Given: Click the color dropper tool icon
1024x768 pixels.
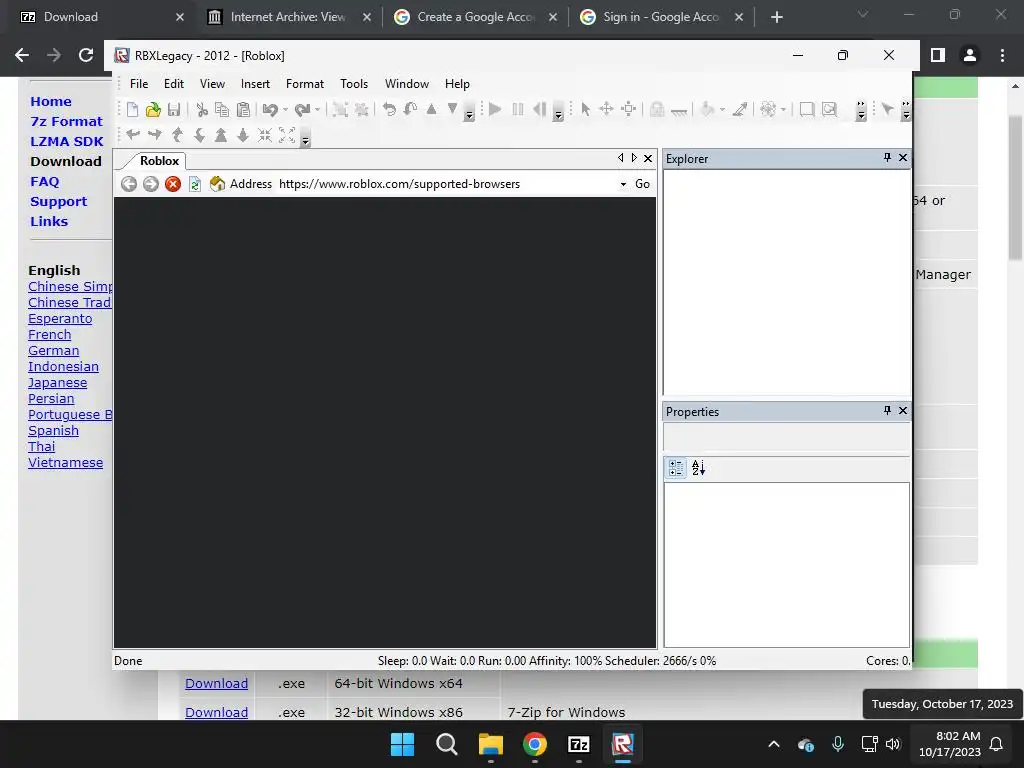Looking at the screenshot, I should pos(740,109).
